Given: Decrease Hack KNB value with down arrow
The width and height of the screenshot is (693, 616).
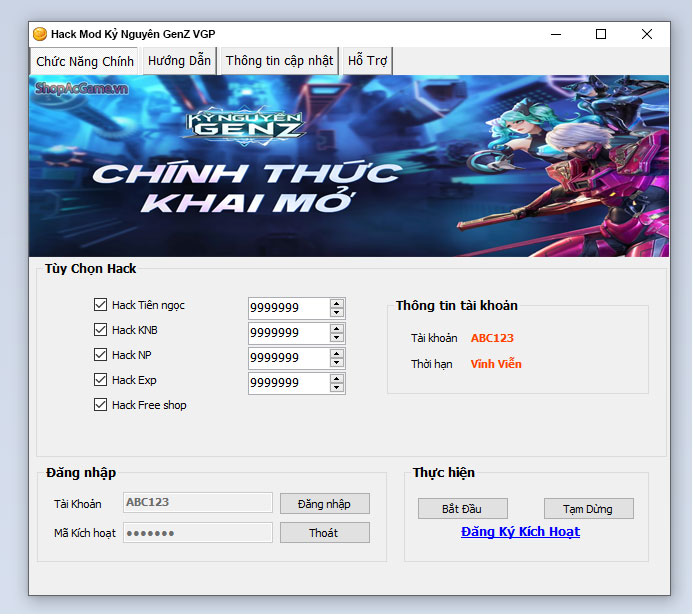Looking at the screenshot, I should point(337,338).
